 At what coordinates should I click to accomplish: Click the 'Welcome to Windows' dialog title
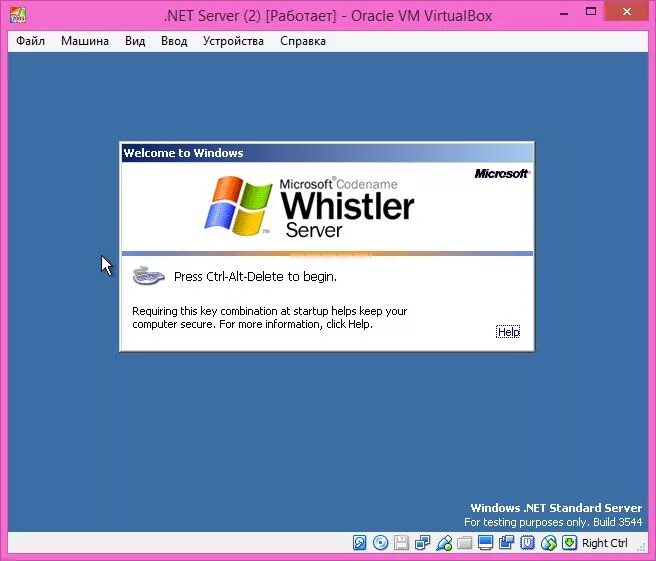[183, 153]
